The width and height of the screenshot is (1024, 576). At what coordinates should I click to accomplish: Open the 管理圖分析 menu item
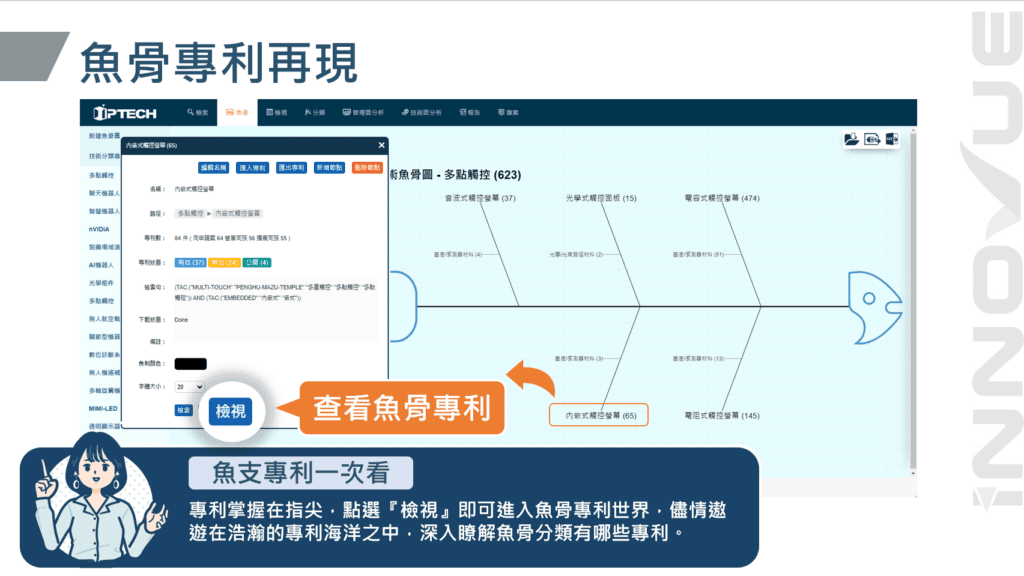[x=364, y=113]
